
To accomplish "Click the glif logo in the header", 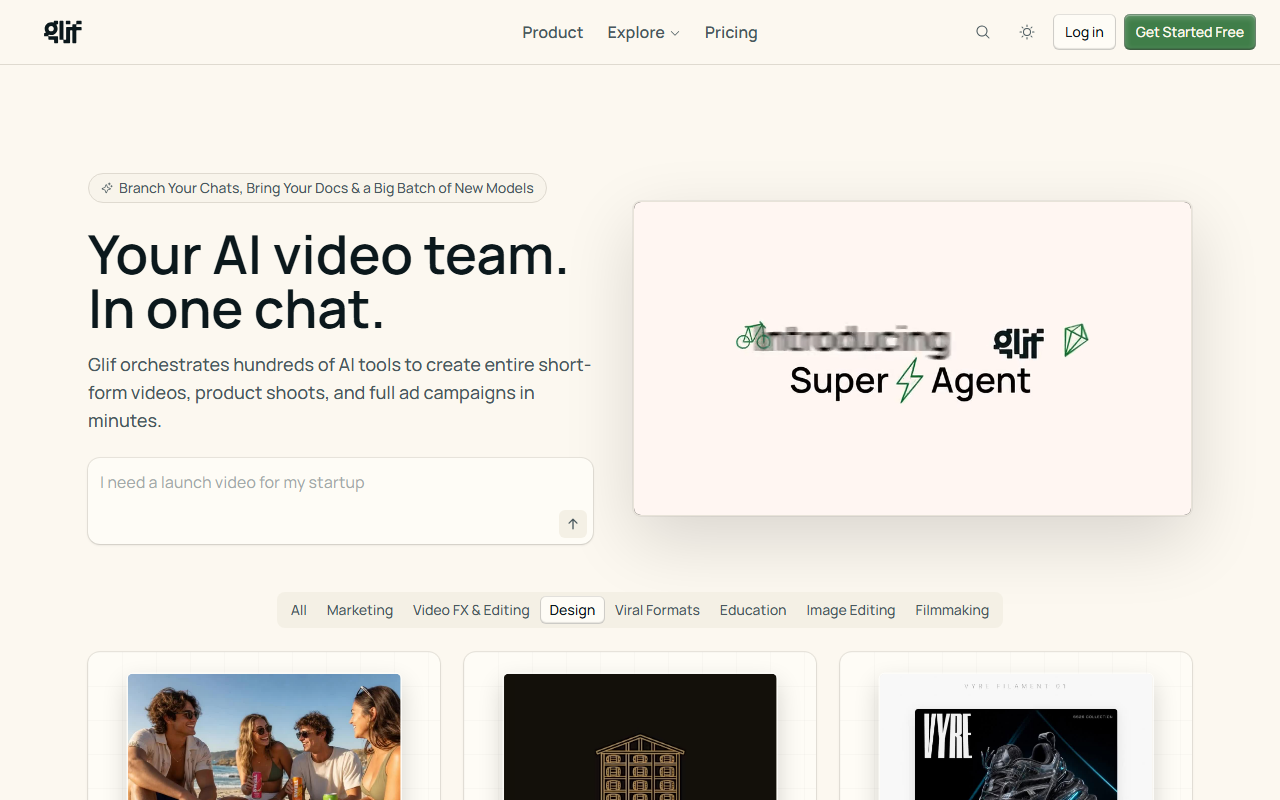I will click(63, 32).
